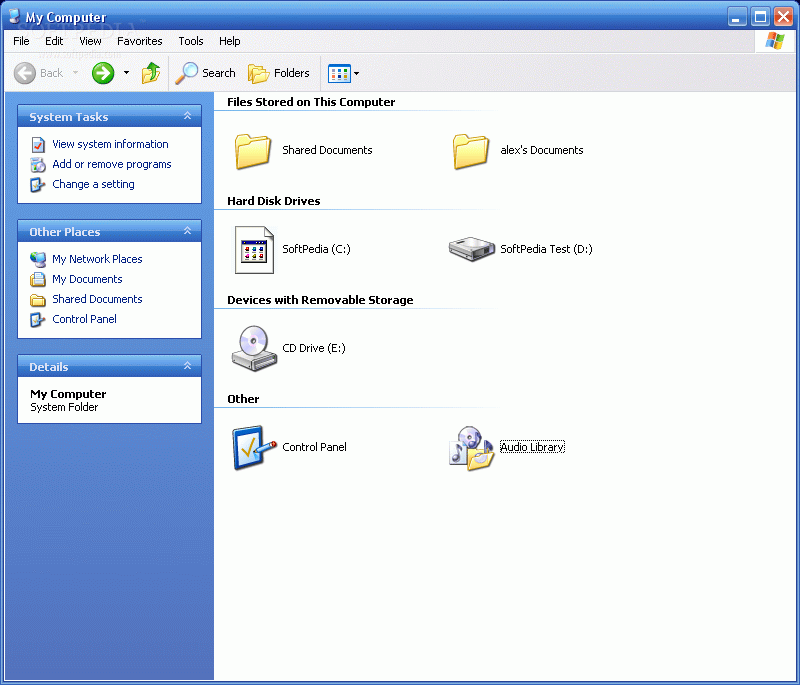Viewport: 800px width, 685px height.
Task: Open the Tools menu
Action: pos(191,41)
